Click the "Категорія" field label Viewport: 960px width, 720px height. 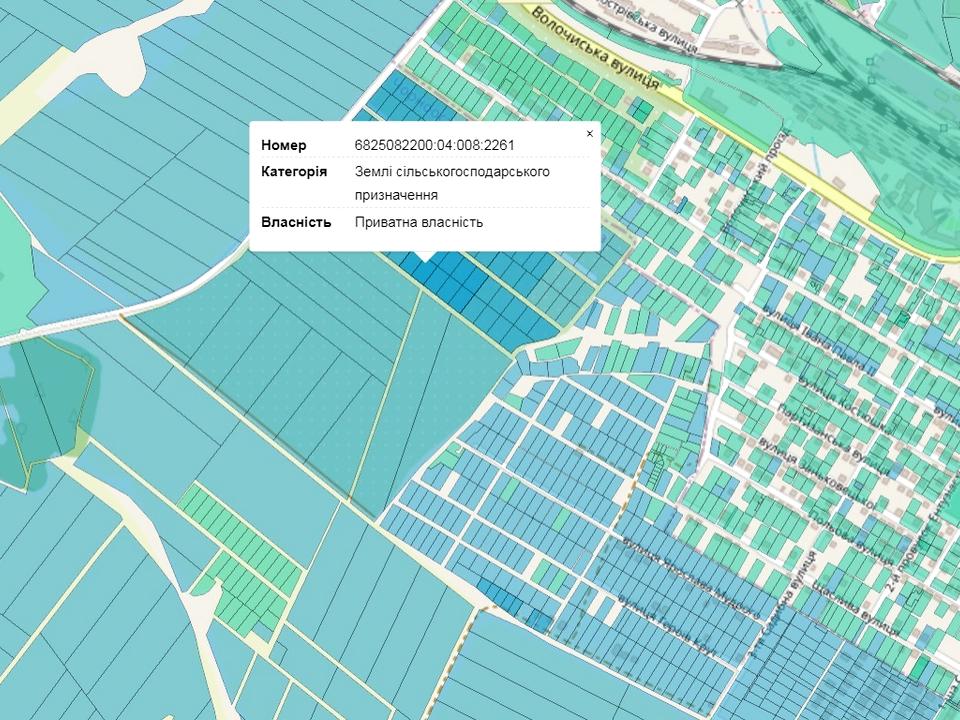293,172
